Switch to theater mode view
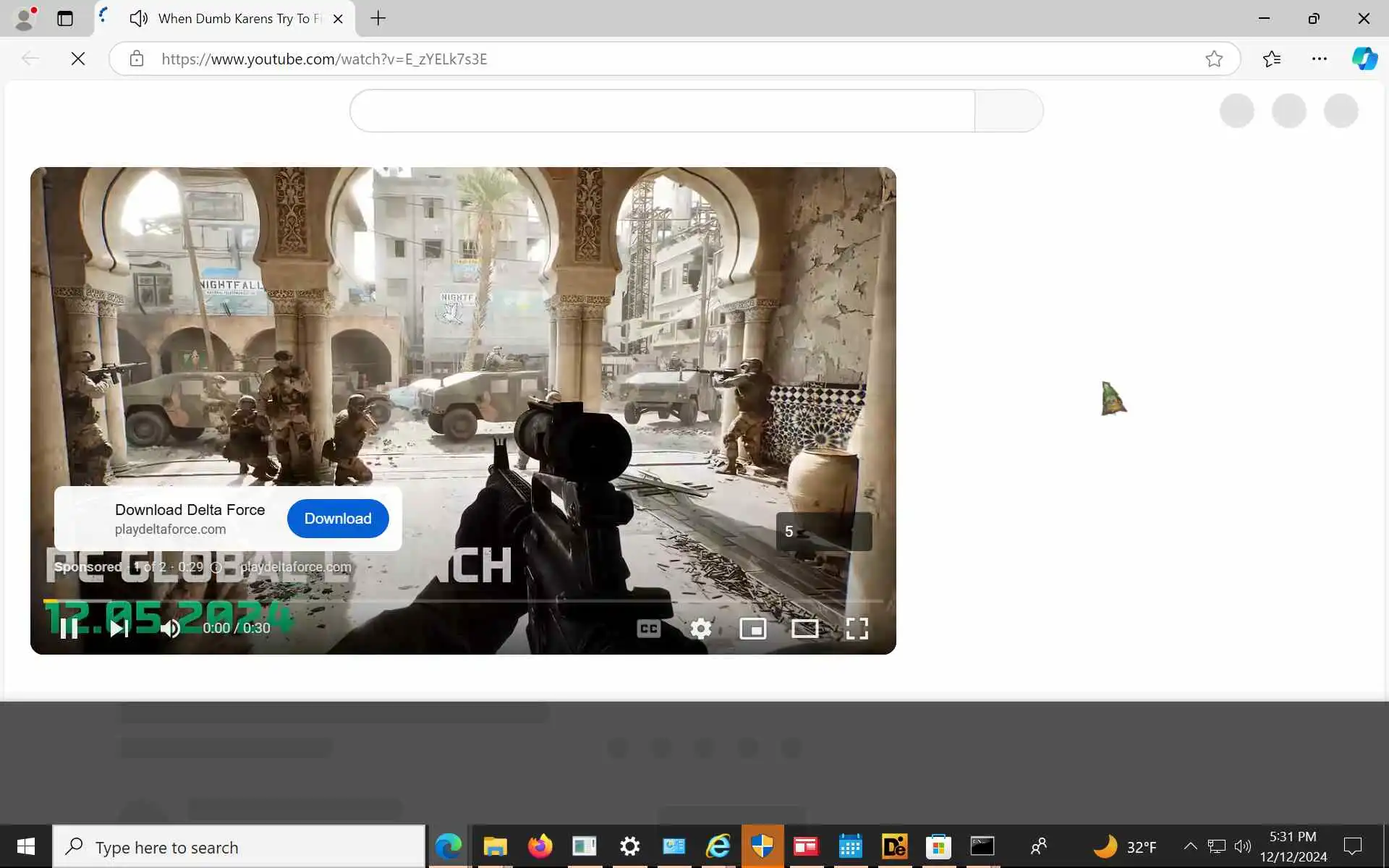 pyautogui.click(x=804, y=629)
